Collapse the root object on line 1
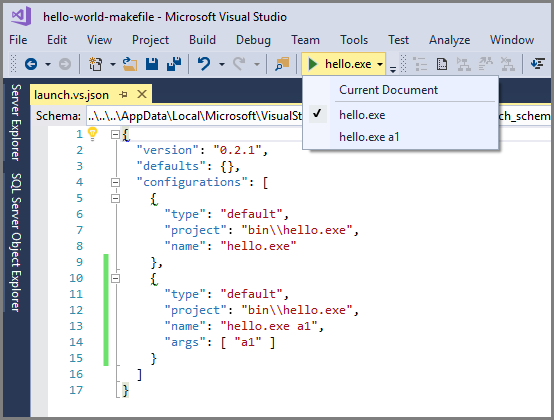Screen dimensions: 554x420 115,134
